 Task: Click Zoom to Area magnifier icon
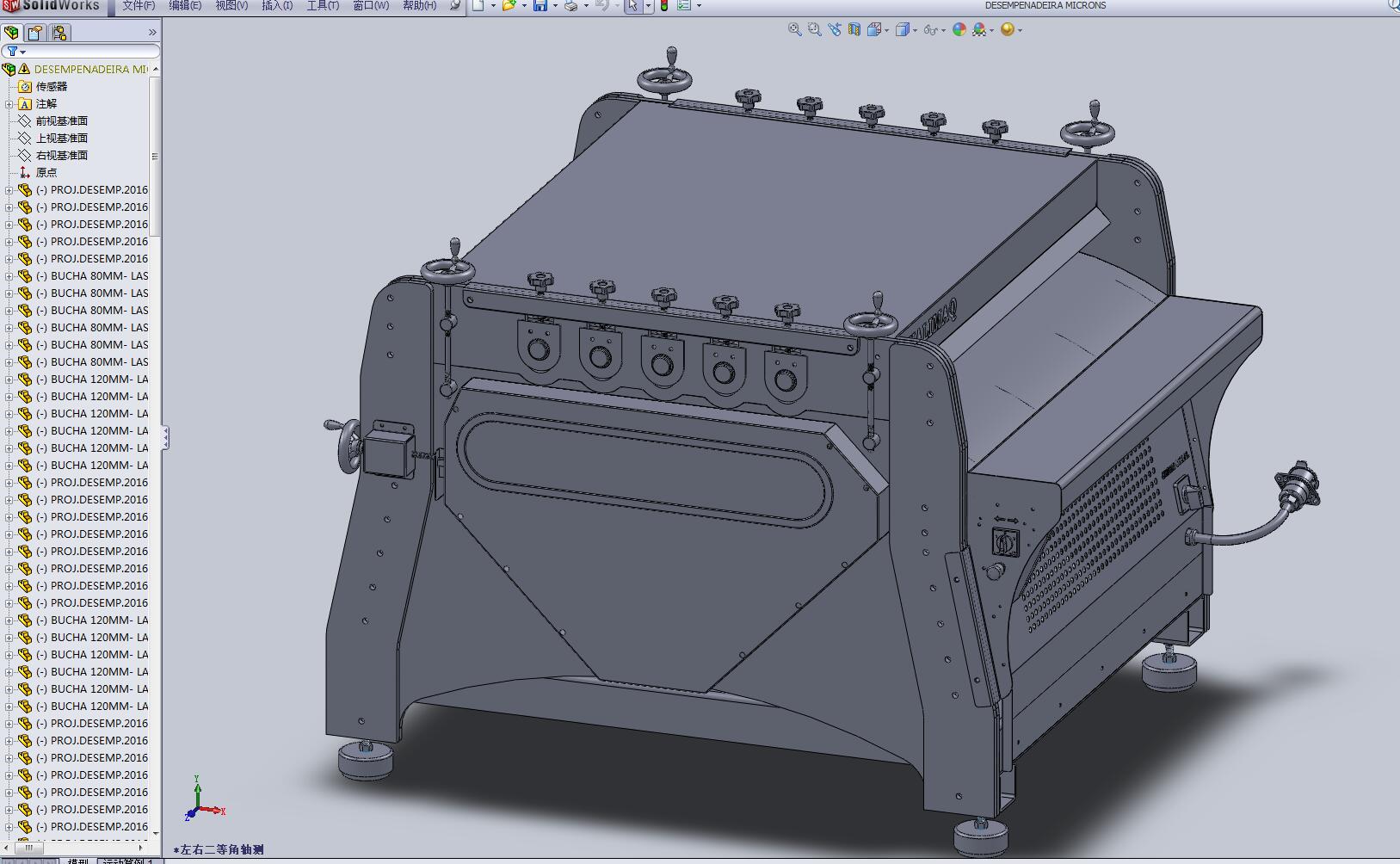tap(814, 29)
